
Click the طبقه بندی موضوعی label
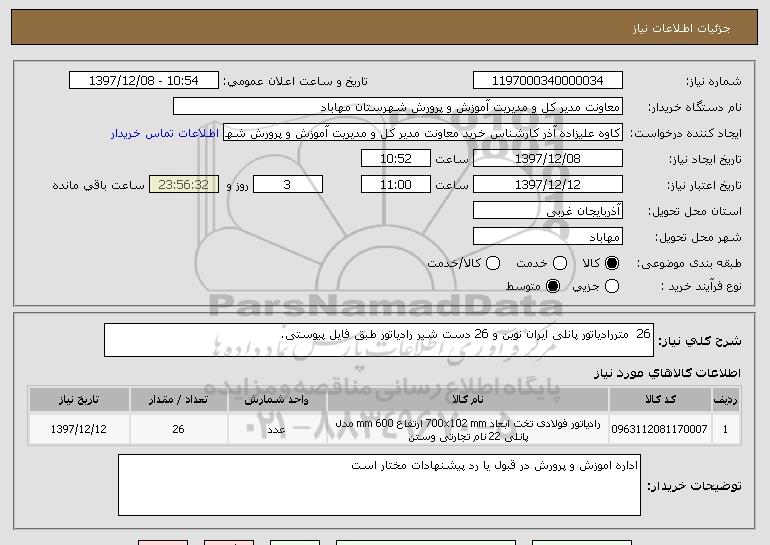point(689,264)
